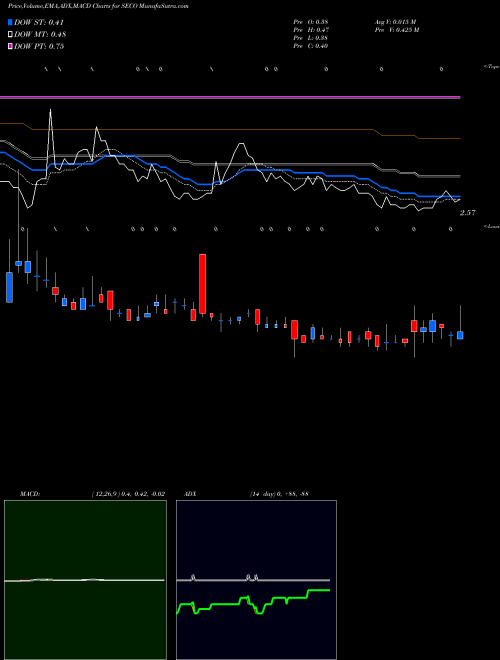Viewport: 500px width, 660px height.
Task: Click the magenta DOW PT legend square
Action: pos(10,46)
